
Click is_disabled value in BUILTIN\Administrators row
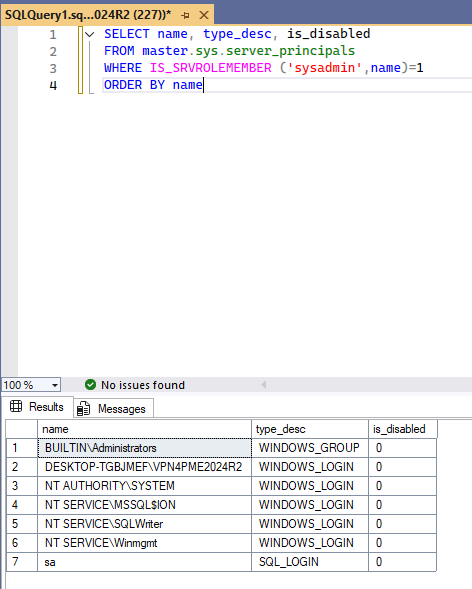point(403,448)
